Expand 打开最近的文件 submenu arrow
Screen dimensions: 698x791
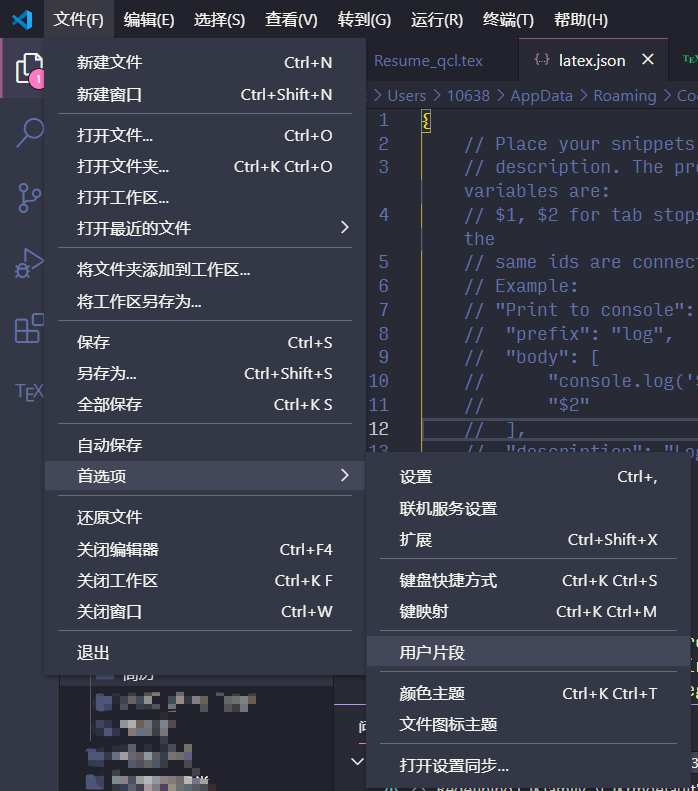(x=344, y=228)
